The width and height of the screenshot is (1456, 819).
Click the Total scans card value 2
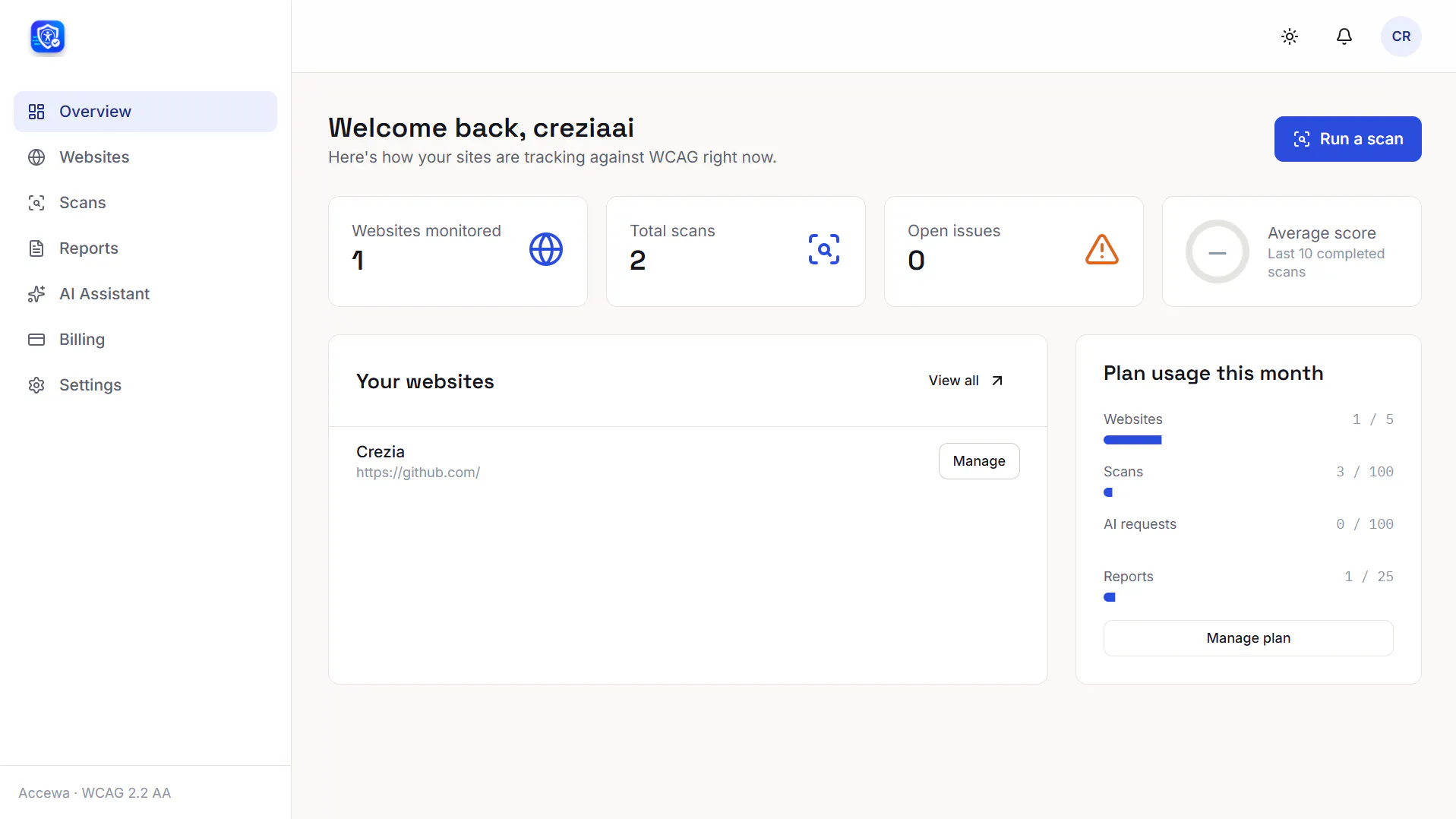[x=638, y=261]
